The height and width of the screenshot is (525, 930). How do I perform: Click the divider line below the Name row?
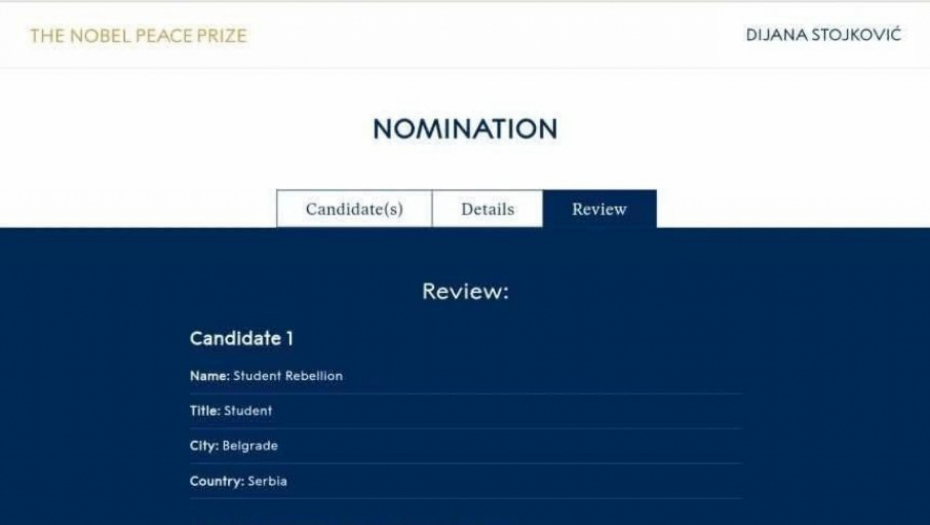[x=465, y=394]
